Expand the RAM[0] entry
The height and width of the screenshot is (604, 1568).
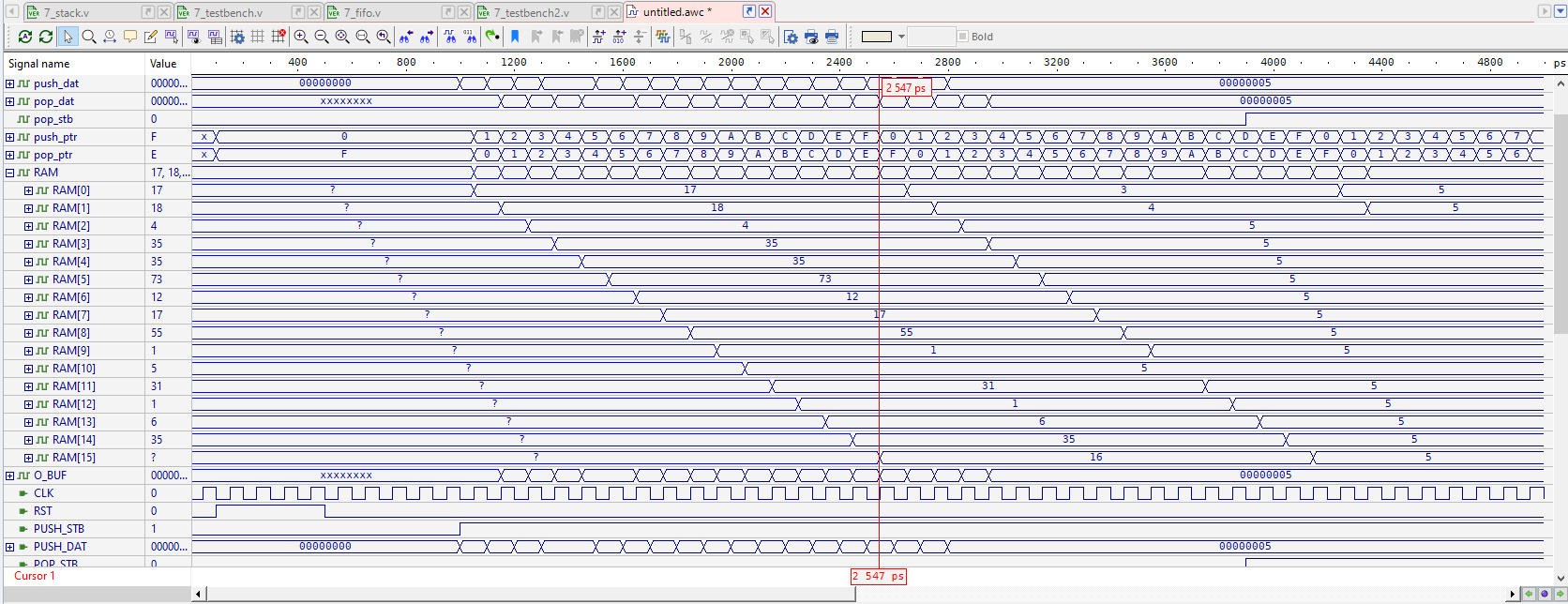point(28,190)
